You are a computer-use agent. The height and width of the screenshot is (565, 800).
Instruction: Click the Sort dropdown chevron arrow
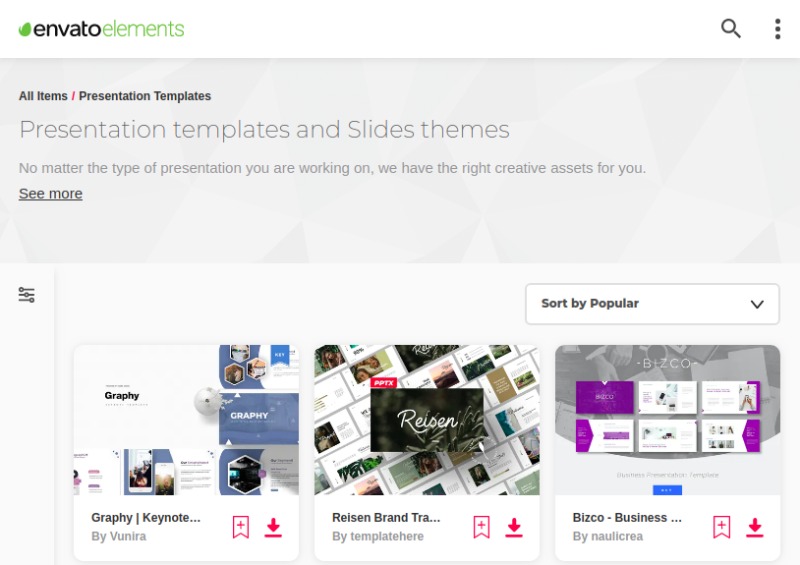pyautogui.click(x=757, y=304)
